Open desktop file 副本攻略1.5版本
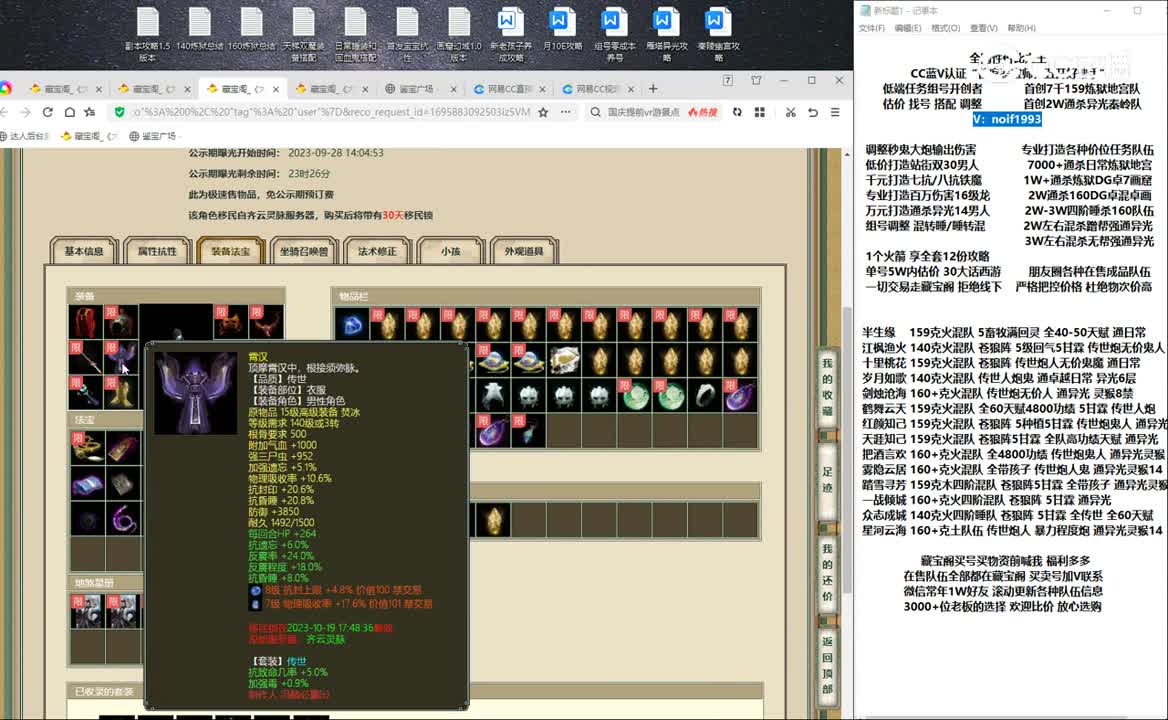Image resolution: width=1168 pixels, height=720 pixels. pyautogui.click(x=147, y=35)
